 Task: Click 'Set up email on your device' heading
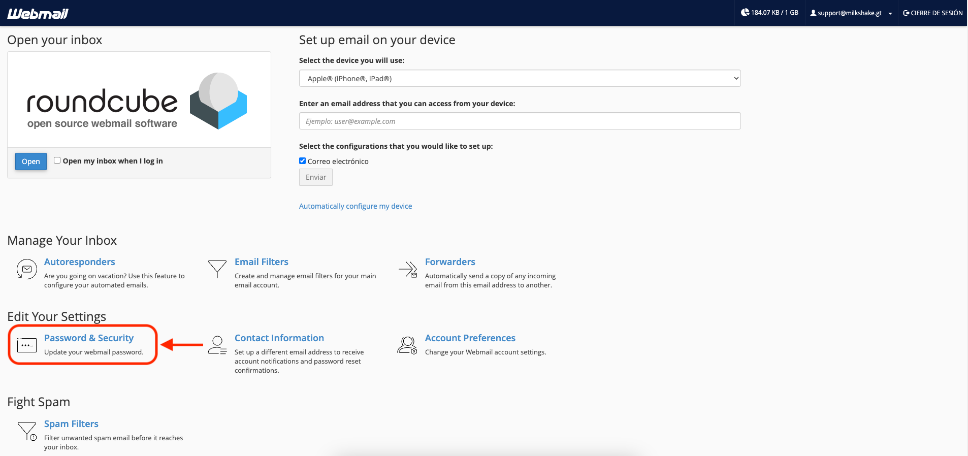click(377, 40)
